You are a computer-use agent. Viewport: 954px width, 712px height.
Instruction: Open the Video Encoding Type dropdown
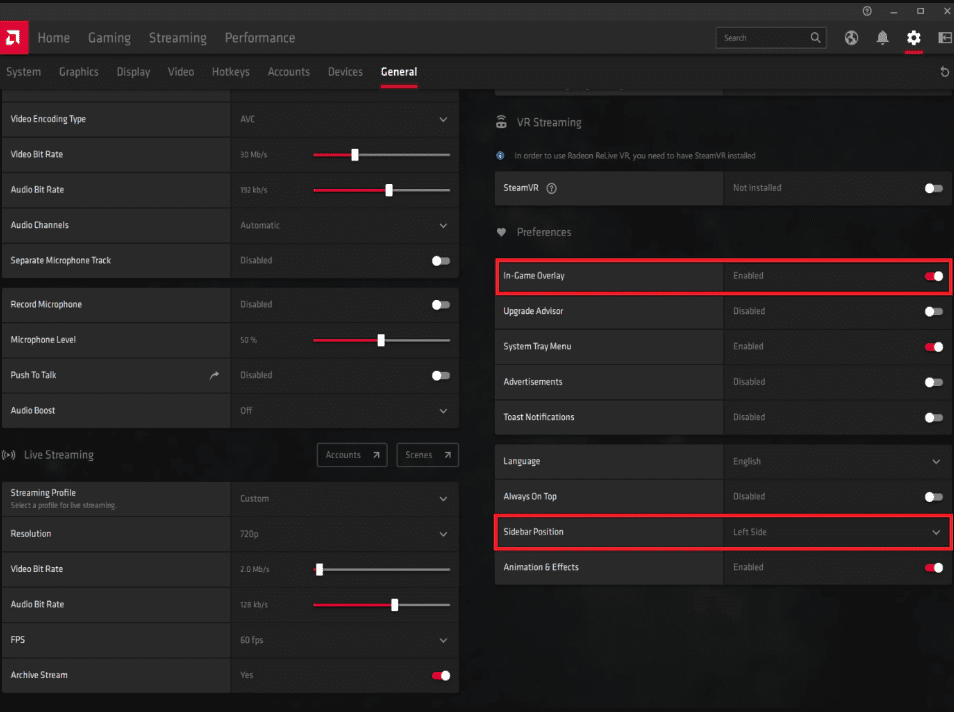[x=443, y=119]
